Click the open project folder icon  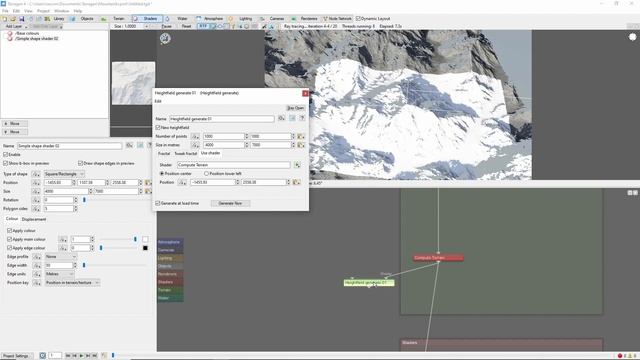pyautogui.click(x=13, y=19)
